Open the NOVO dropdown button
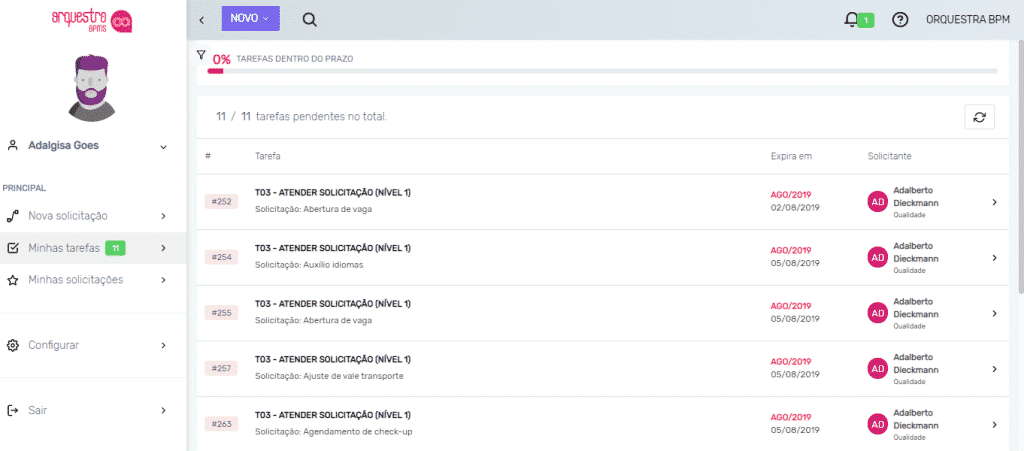The height and width of the screenshot is (451, 1024). (x=250, y=19)
